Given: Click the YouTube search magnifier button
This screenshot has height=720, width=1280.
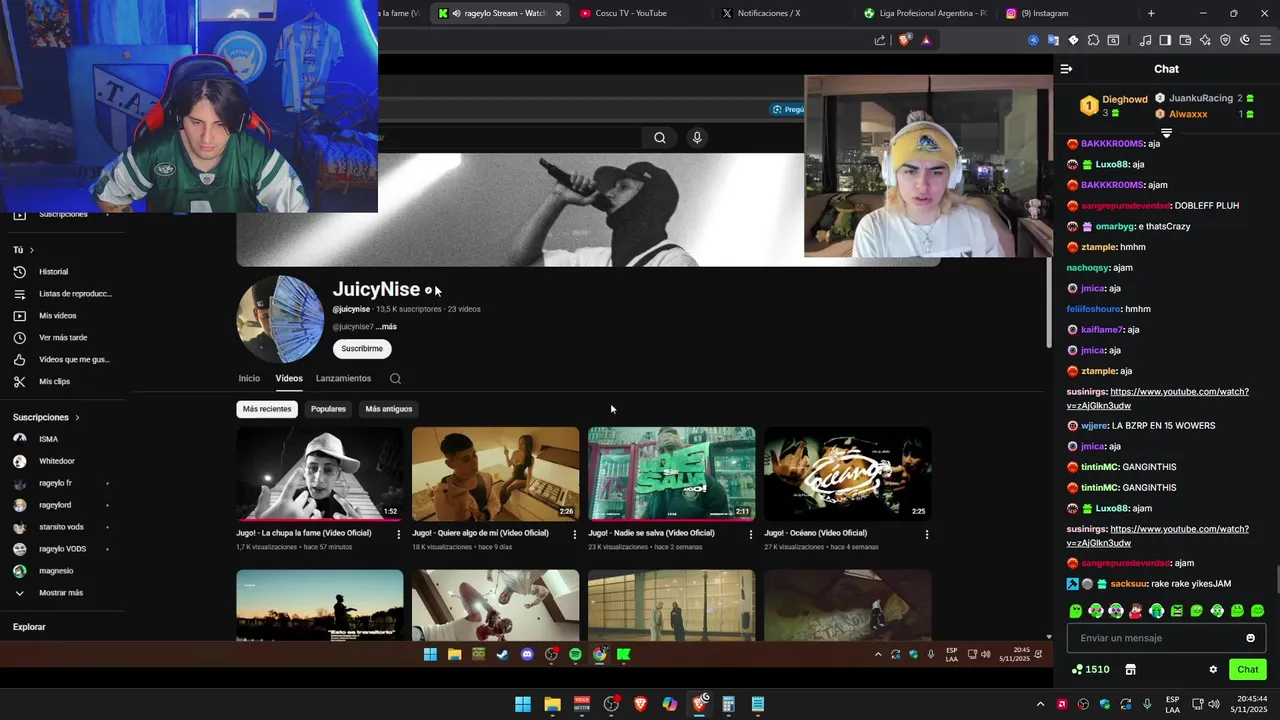Looking at the screenshot, I should [660, 138].
